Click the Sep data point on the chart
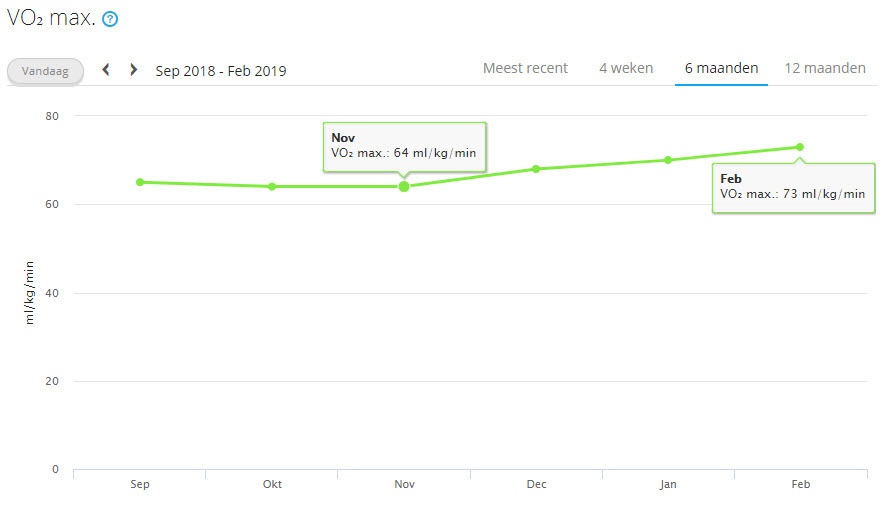The image size is (896, 507). coord(140,182)
